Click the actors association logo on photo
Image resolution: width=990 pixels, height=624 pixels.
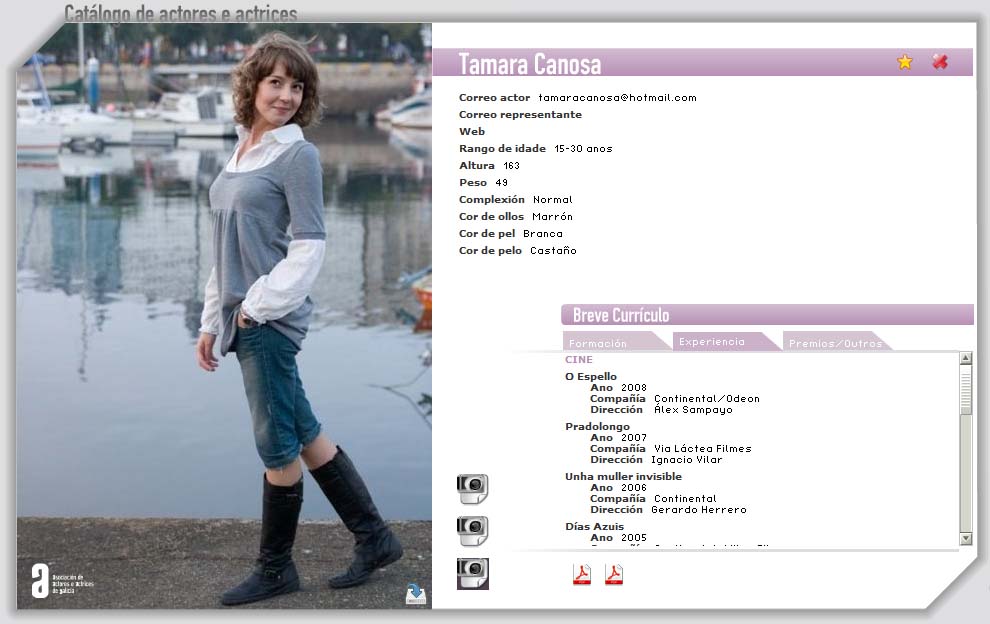click(62, 580)
